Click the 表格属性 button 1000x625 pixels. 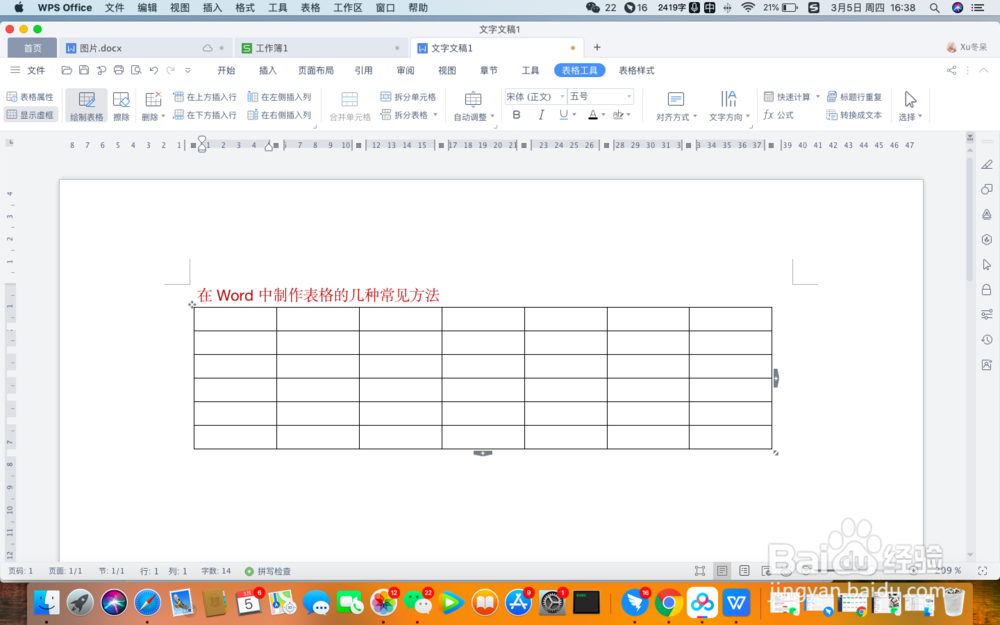point(31,96)
